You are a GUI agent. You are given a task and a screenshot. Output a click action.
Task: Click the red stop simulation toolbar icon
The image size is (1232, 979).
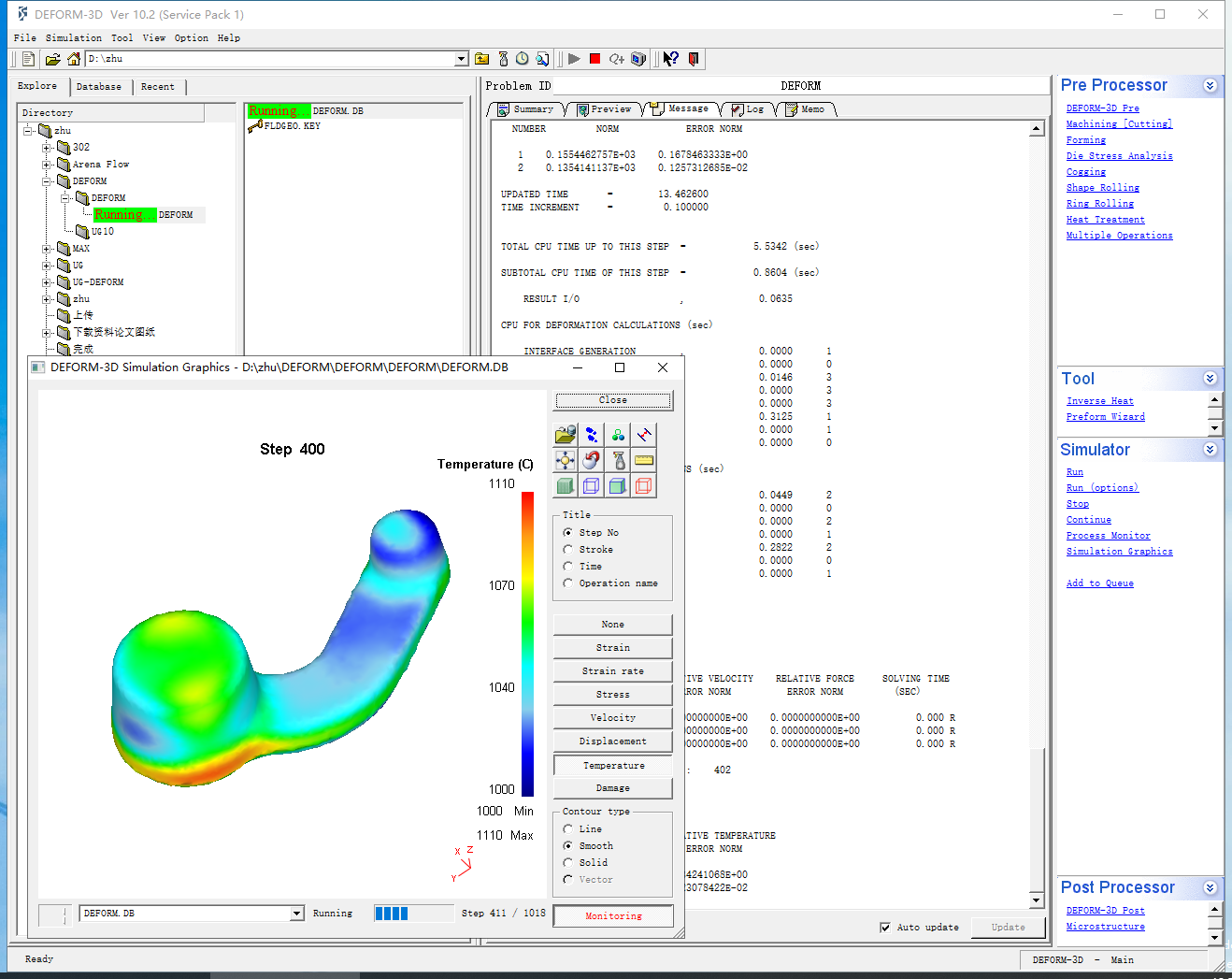point(595,59)
